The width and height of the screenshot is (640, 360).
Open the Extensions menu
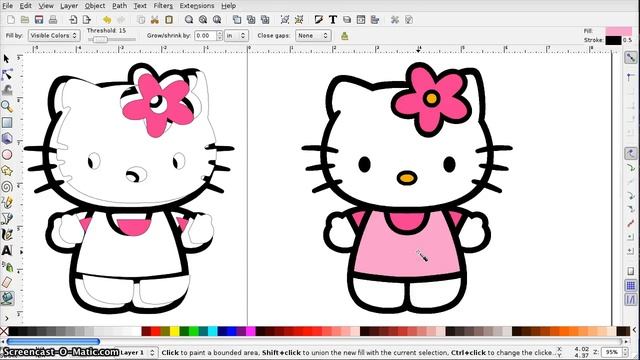(x=197, y=6)
